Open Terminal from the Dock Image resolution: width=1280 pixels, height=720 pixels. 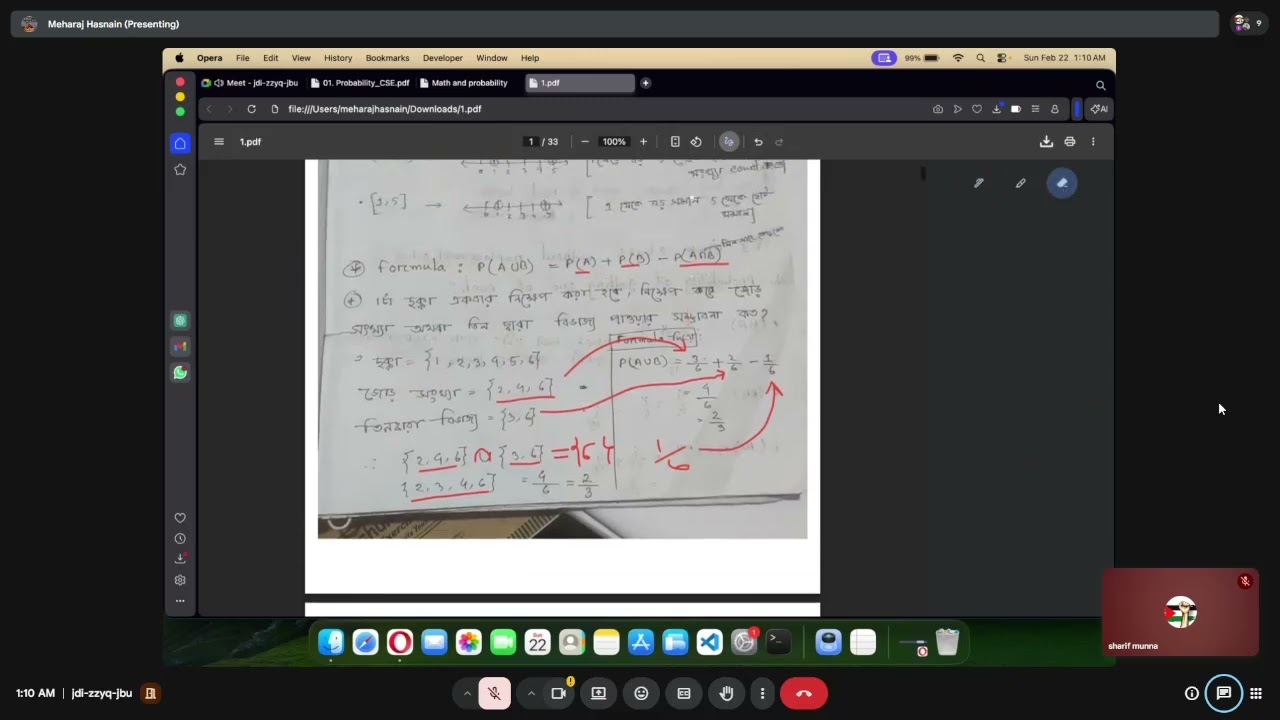778,642
